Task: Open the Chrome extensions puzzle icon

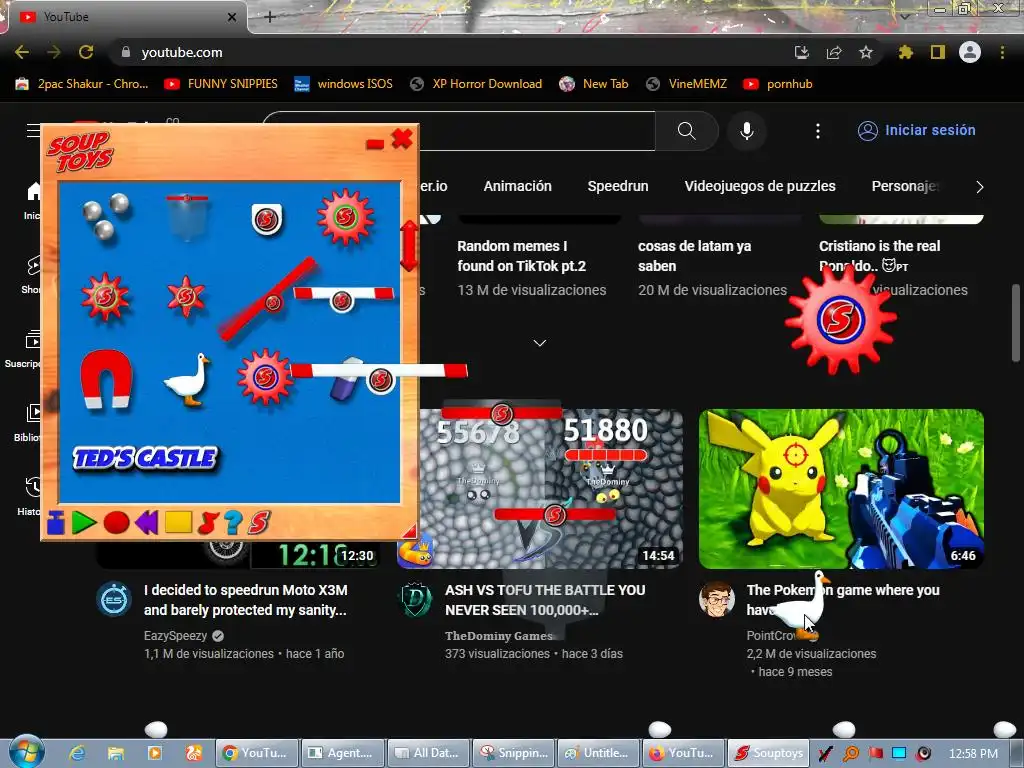Action: point(906,52)
